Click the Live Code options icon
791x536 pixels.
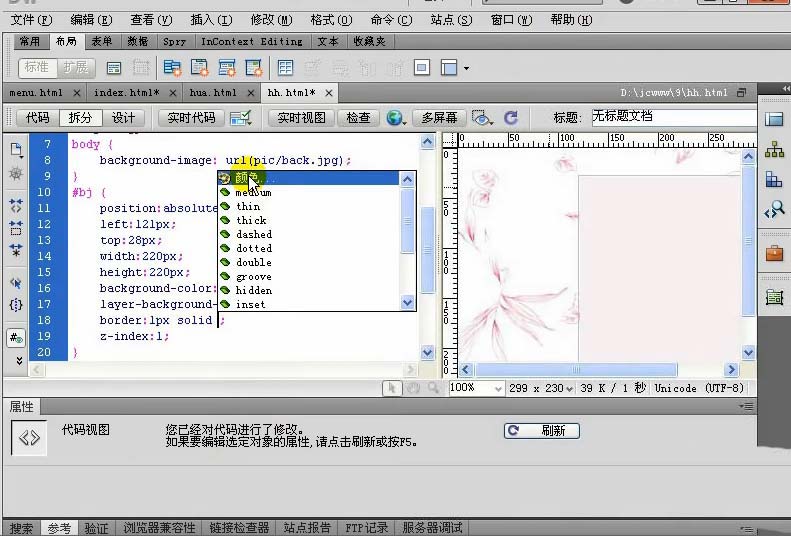pos(241,118)
